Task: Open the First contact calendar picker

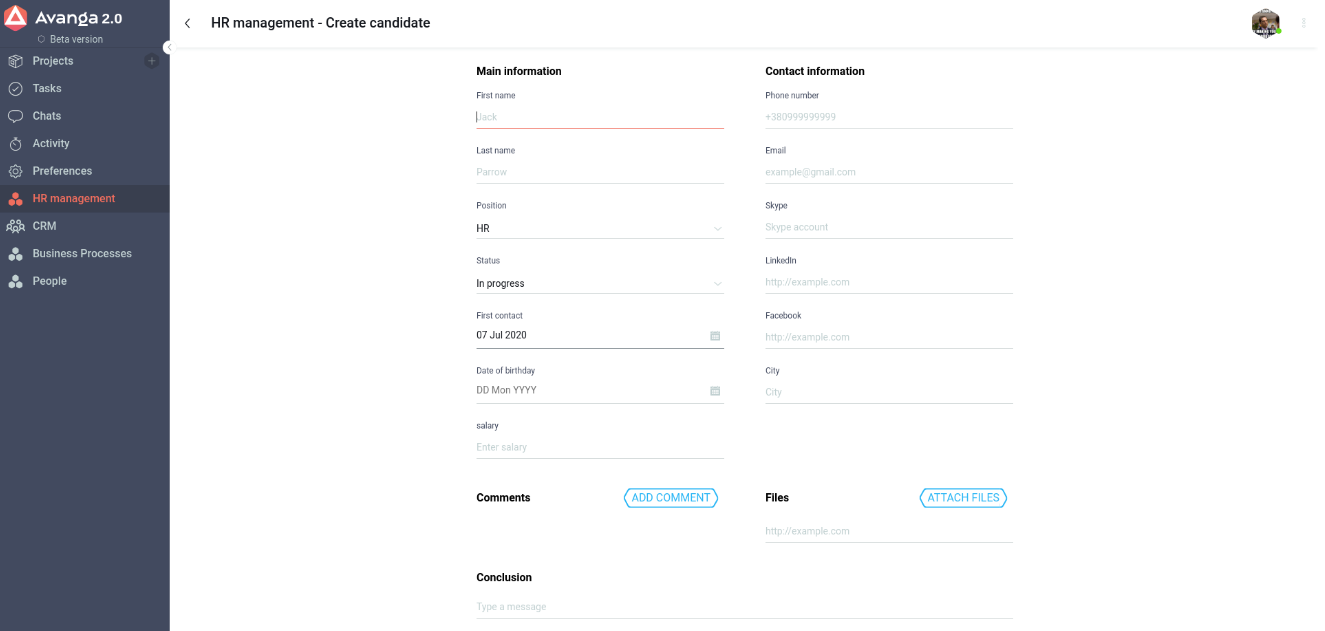Action: (715, 336)
